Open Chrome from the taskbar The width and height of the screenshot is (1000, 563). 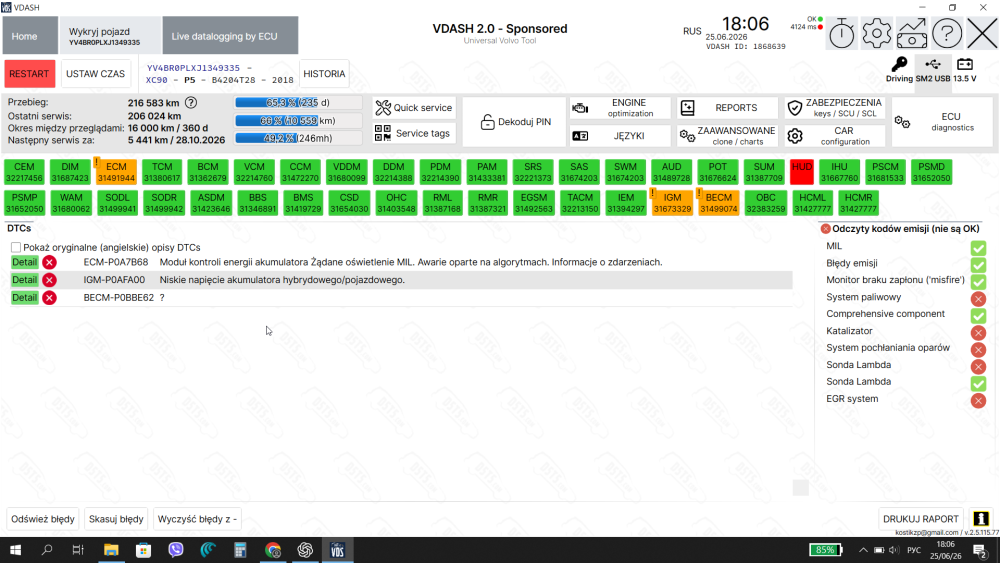[x=273, y=550]
